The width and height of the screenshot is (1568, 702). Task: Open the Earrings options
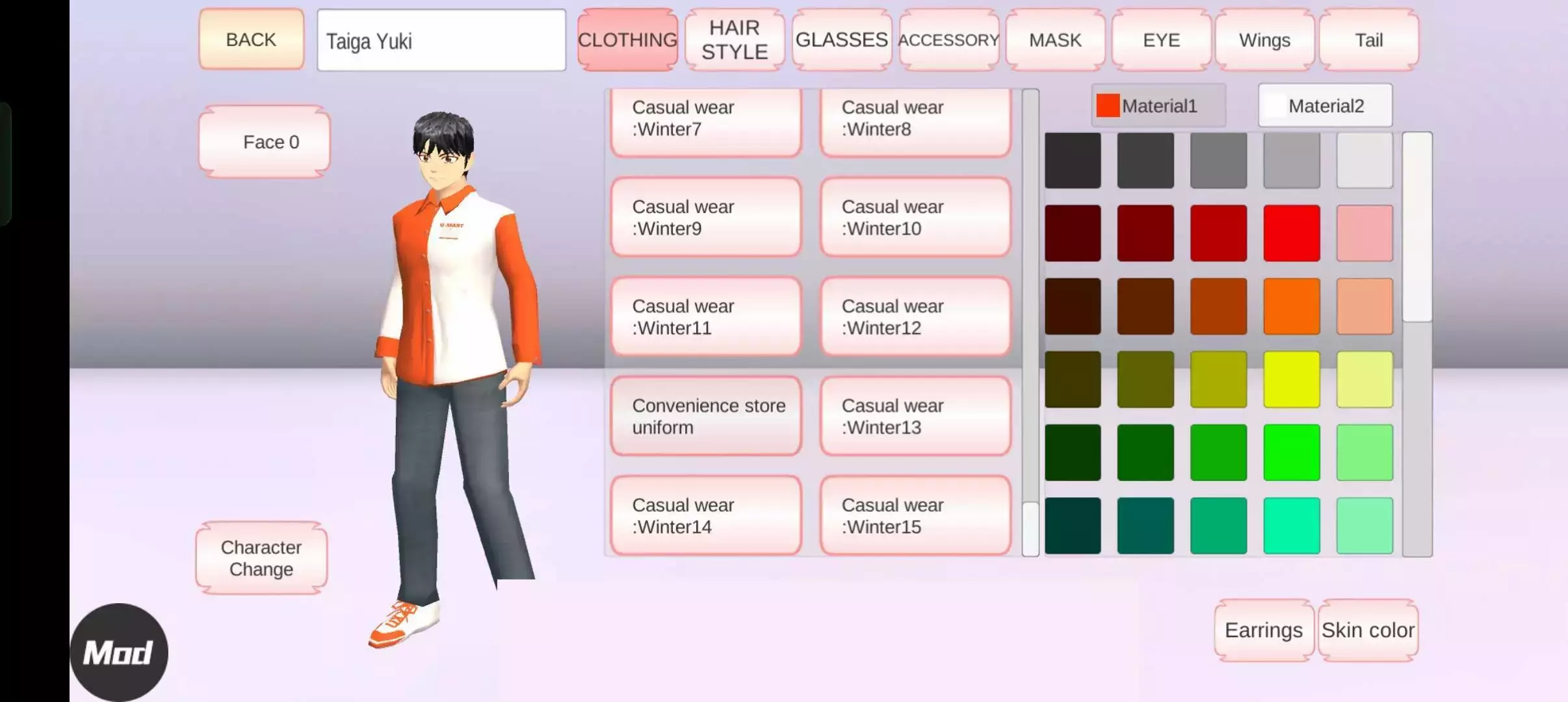pyautogui.click(x=1263, y=630)
